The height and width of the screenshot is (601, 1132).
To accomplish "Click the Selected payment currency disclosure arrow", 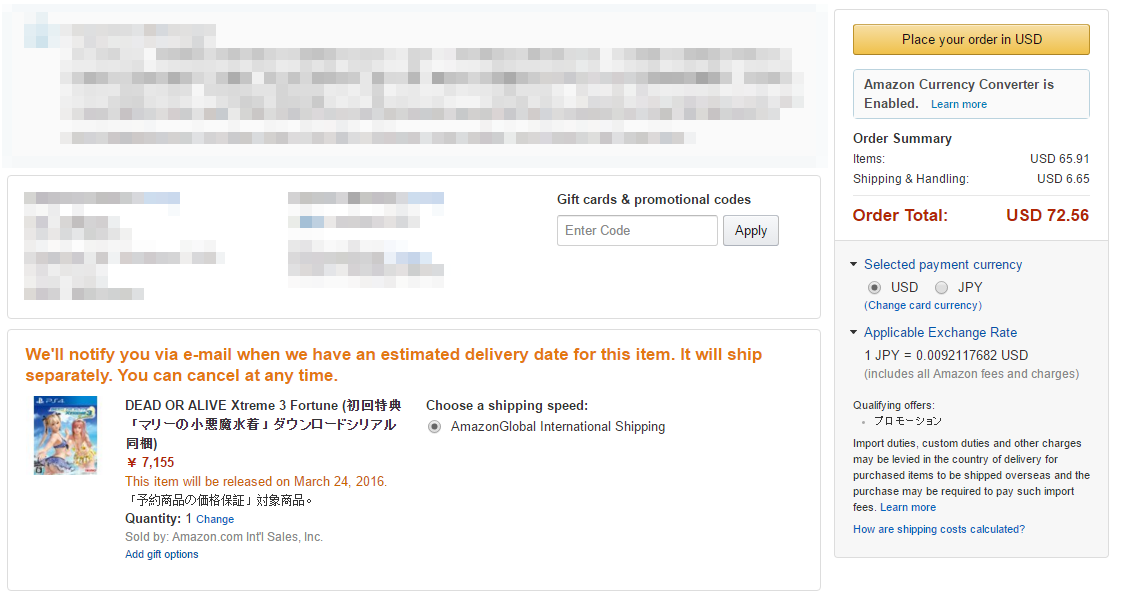I will pyautogui.click(x=854, y=264).
